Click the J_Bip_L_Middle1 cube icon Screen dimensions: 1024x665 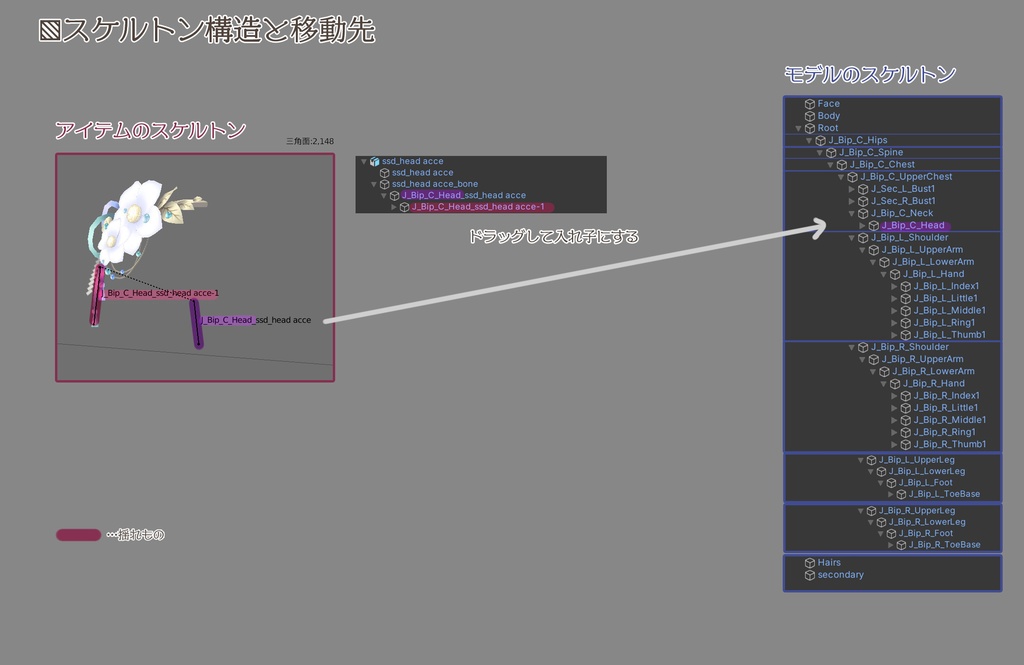click(x=906, y=311)
